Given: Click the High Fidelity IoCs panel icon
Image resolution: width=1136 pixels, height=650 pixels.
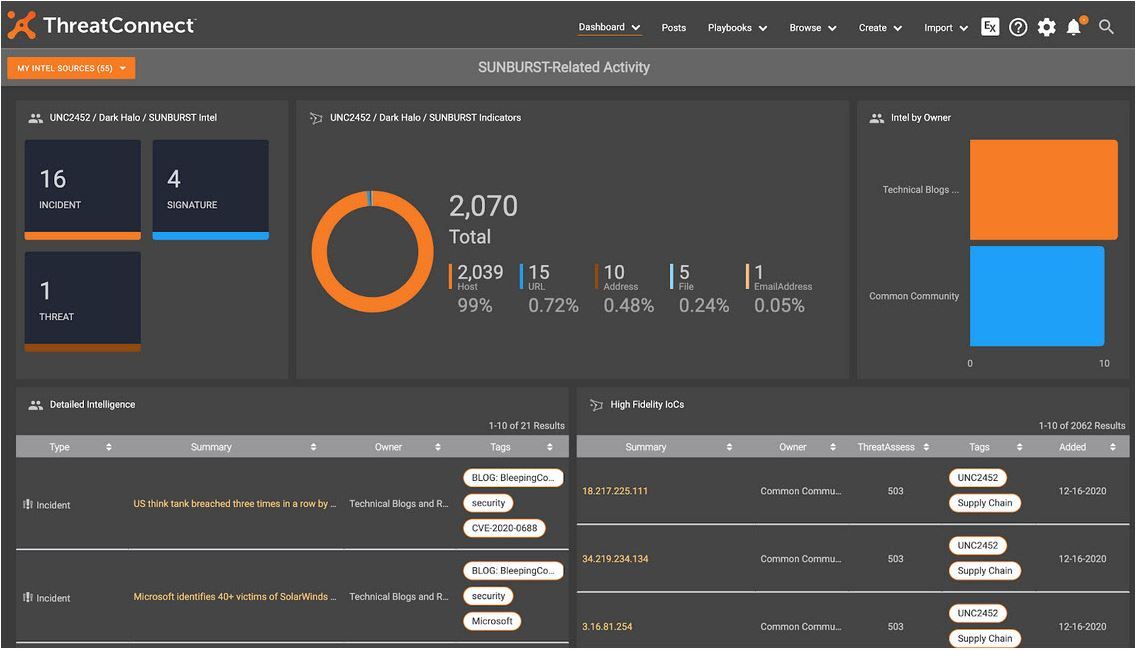Looking at the screenshot, I should coord(596,405).
